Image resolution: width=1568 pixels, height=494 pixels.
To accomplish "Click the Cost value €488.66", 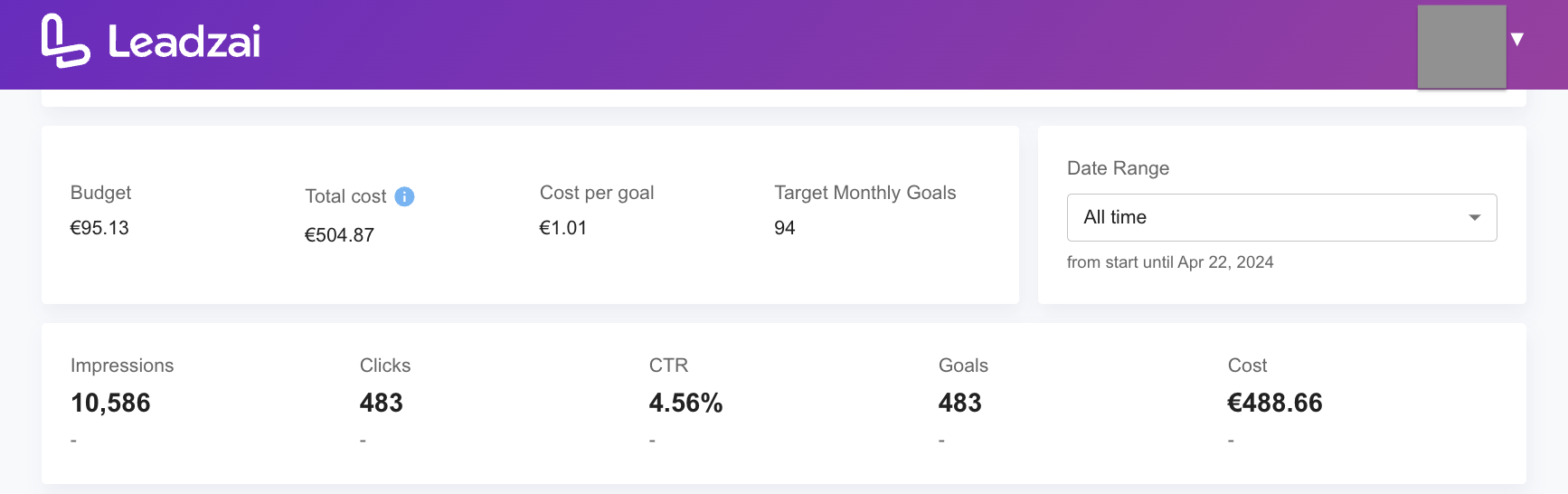I will coord(1275,403).
